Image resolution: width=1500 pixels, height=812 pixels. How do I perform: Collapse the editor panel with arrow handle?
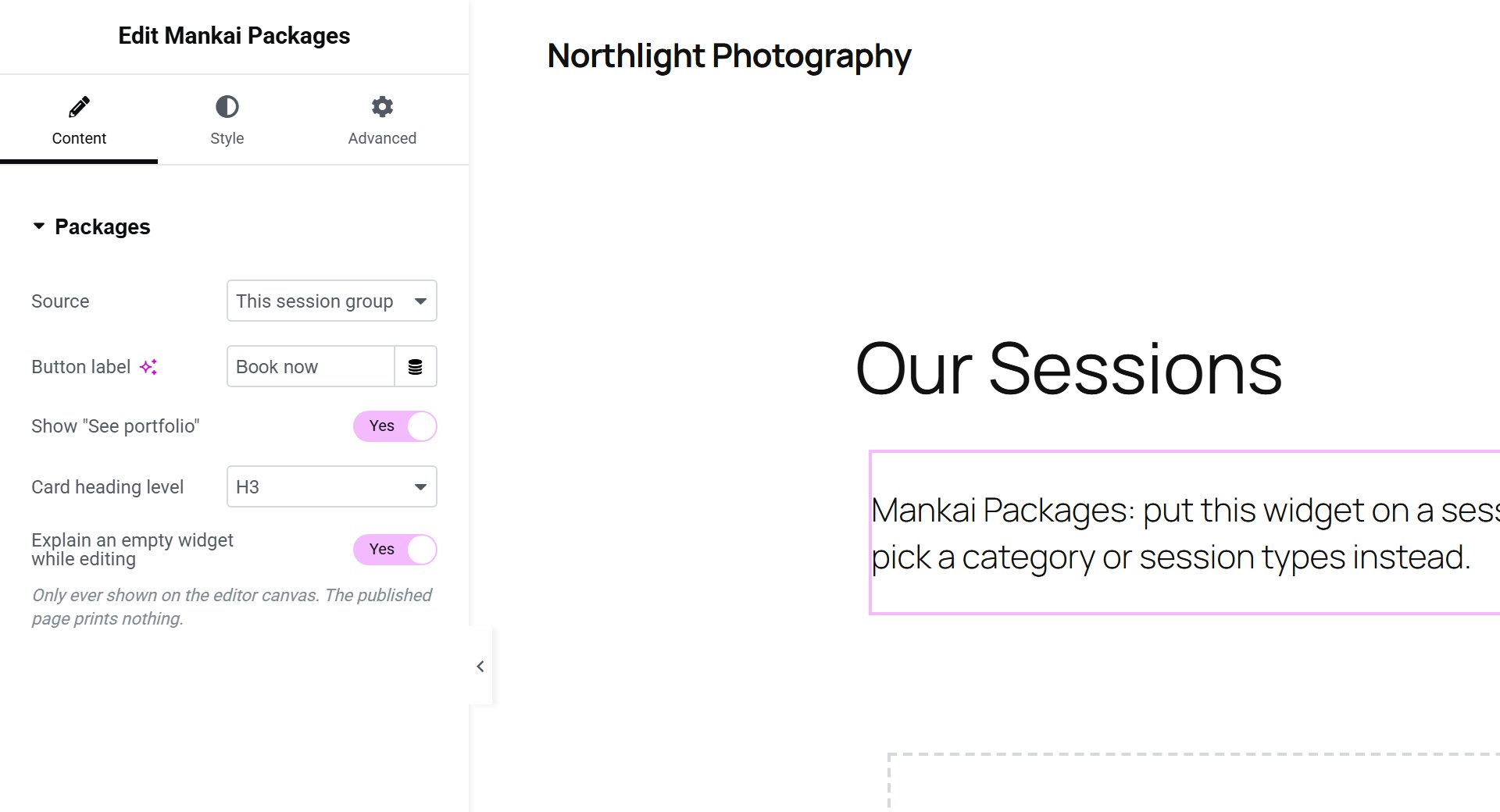(x=480, y=666)
